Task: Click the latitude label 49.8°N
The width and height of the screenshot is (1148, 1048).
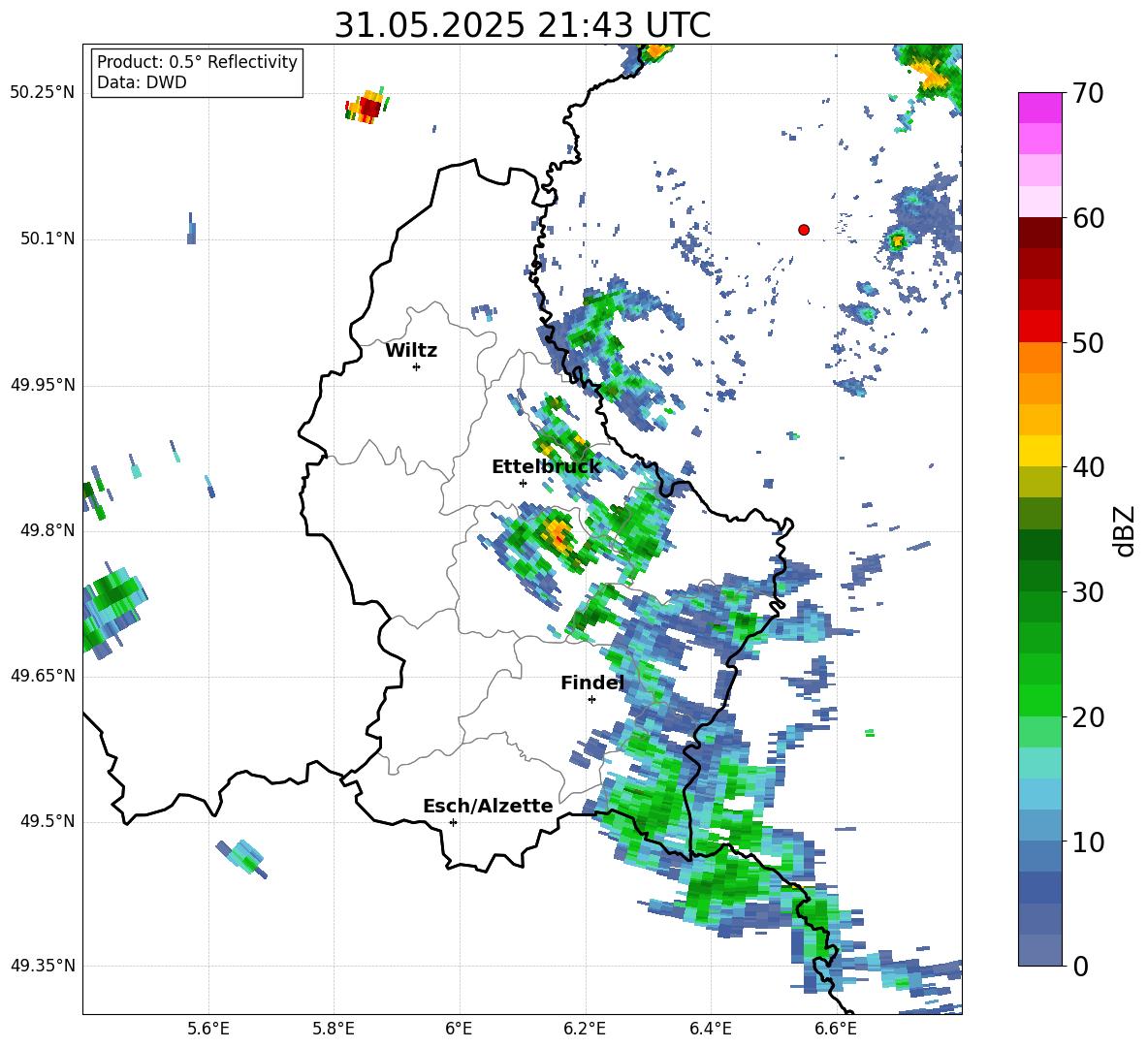Action: coord(48,530)
